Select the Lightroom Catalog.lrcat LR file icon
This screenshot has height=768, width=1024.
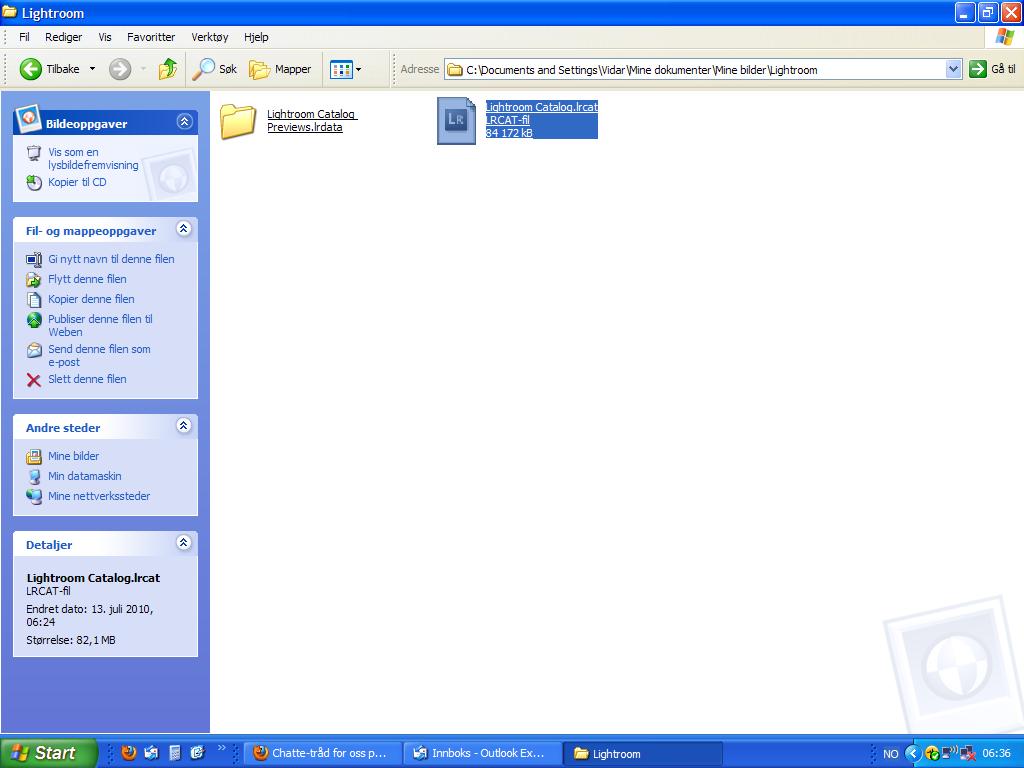pos(456,121)
